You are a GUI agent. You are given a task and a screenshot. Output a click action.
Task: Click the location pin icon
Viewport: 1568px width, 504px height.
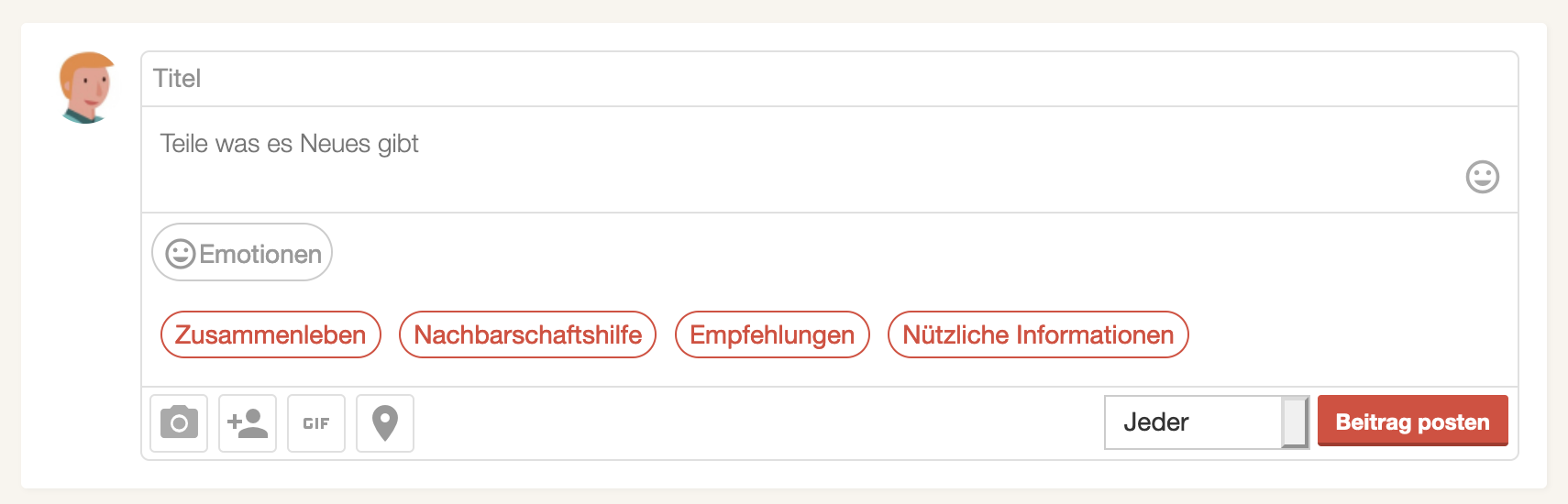[x=385, y=423]
